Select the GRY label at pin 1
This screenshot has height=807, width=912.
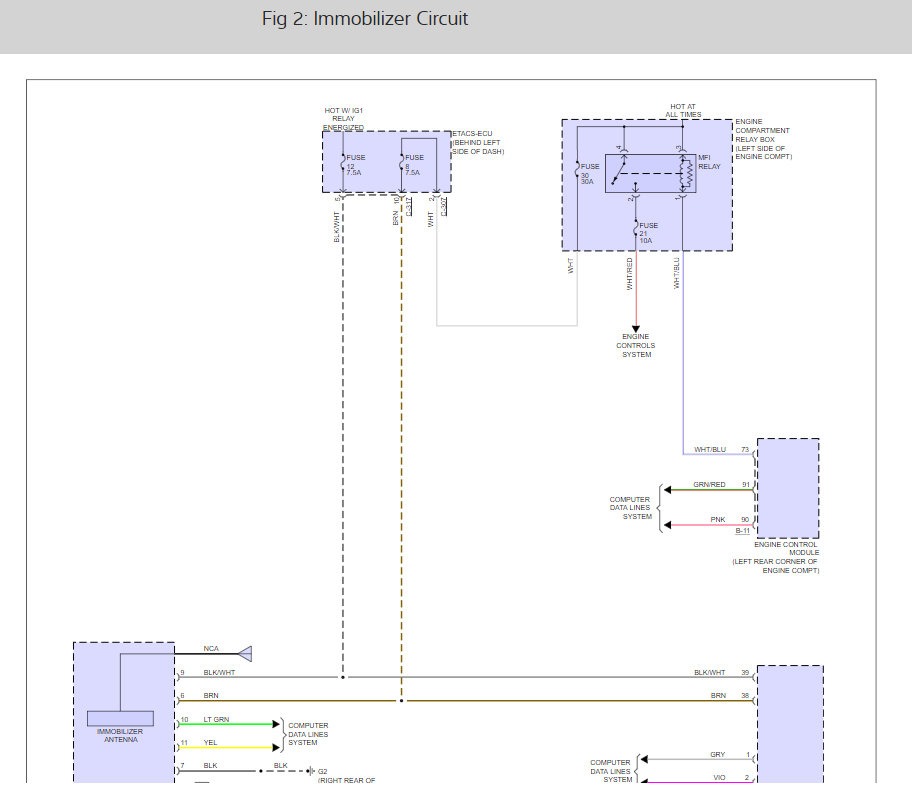coord(718,755)
